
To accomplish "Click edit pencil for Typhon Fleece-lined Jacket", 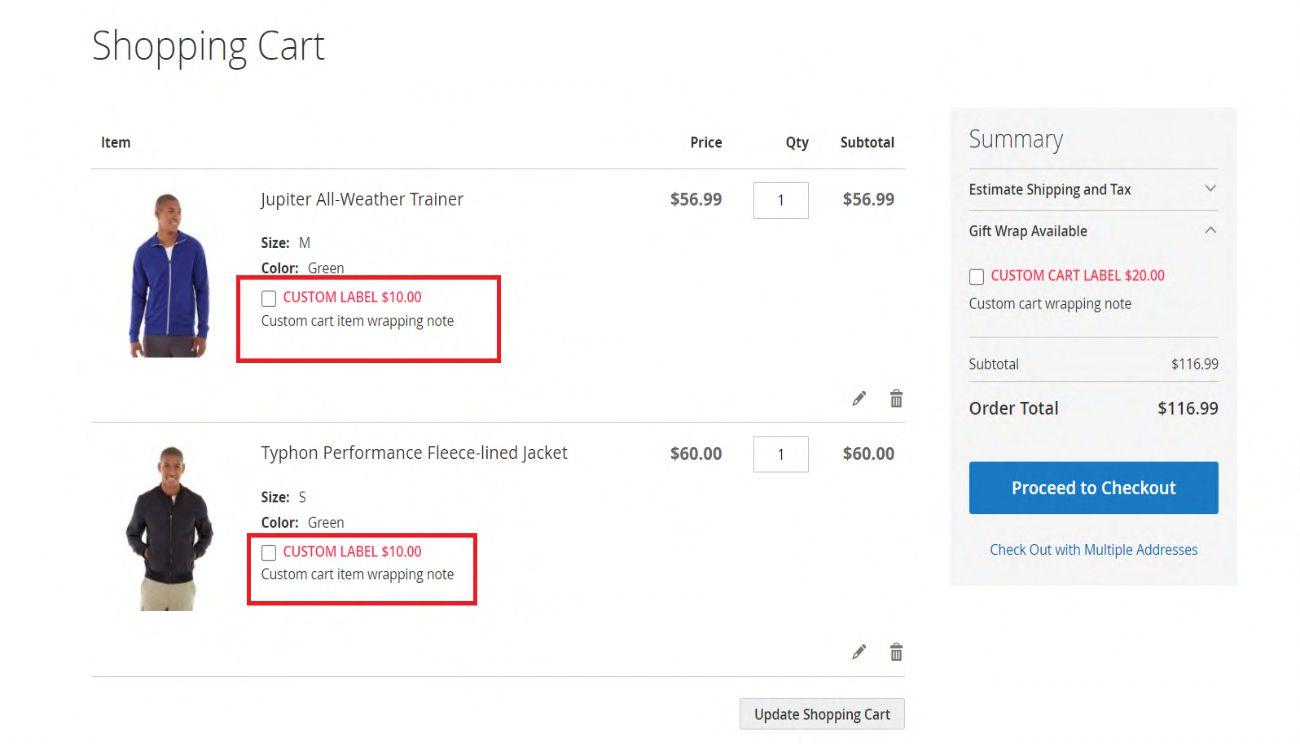I will [859, 652].
